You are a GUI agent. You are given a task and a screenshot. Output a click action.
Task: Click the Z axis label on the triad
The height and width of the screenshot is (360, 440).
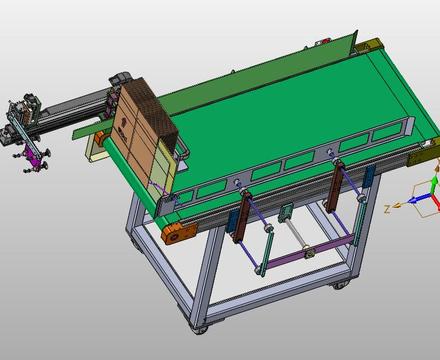(x=387, y=209)
